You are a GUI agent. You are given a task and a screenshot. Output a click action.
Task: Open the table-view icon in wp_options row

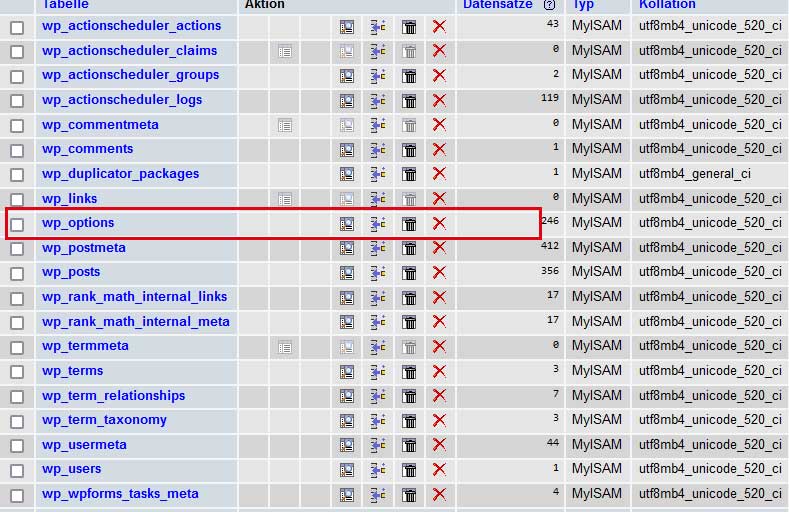click(347, 224)
